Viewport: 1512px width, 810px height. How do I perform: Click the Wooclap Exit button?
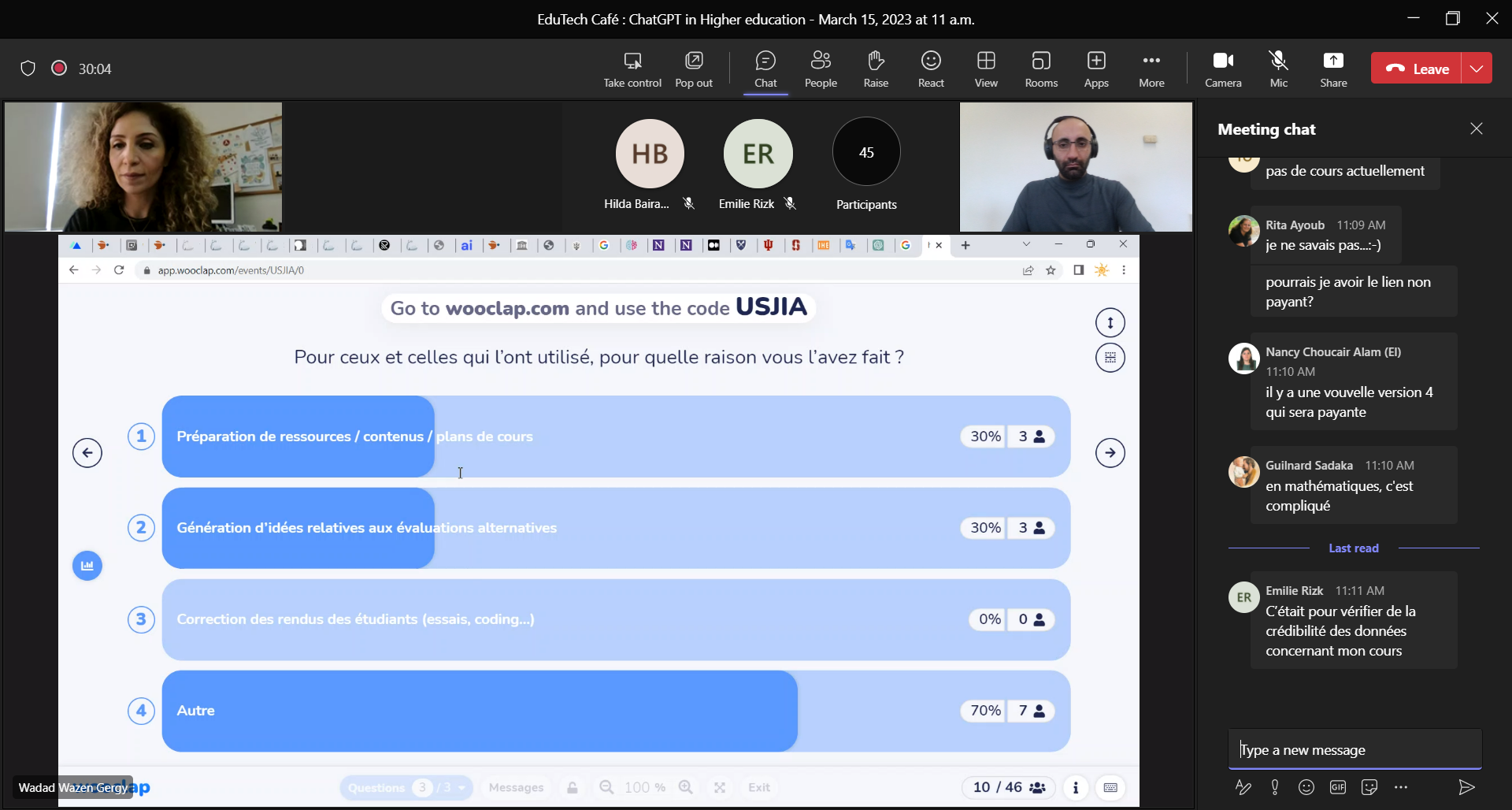coord(759,787)
